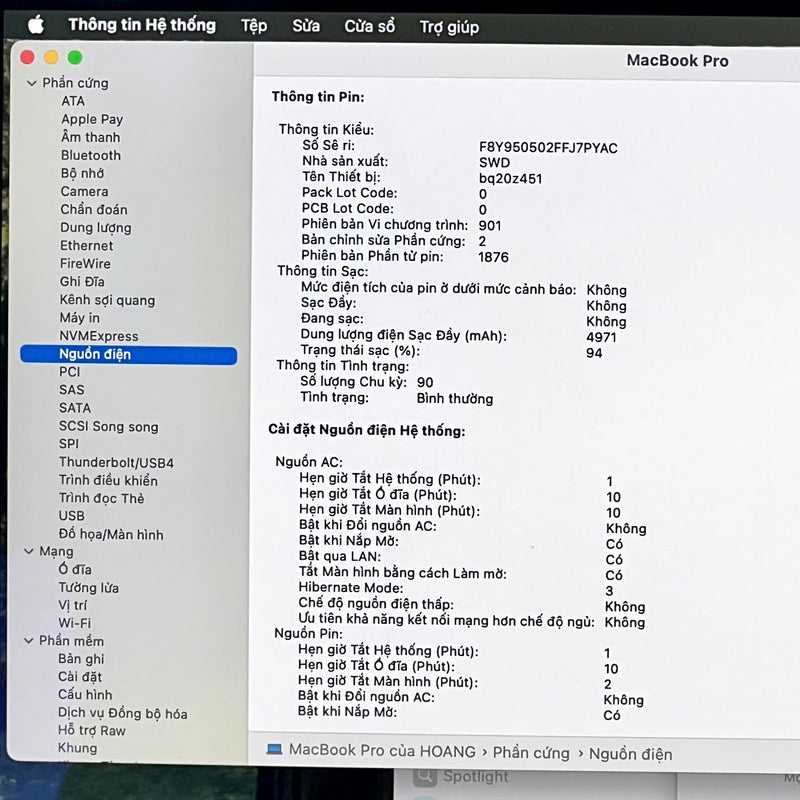
Task: Open the Sửa menu
Action: coord(306,26)
